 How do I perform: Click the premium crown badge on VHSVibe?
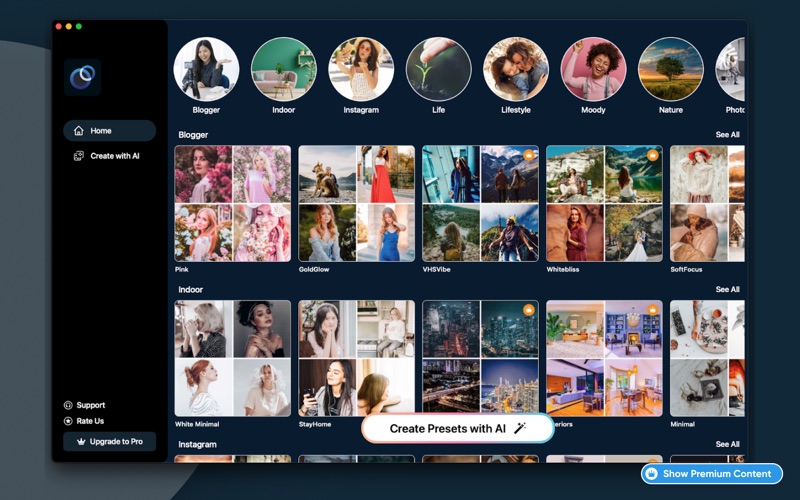[529, 155]
